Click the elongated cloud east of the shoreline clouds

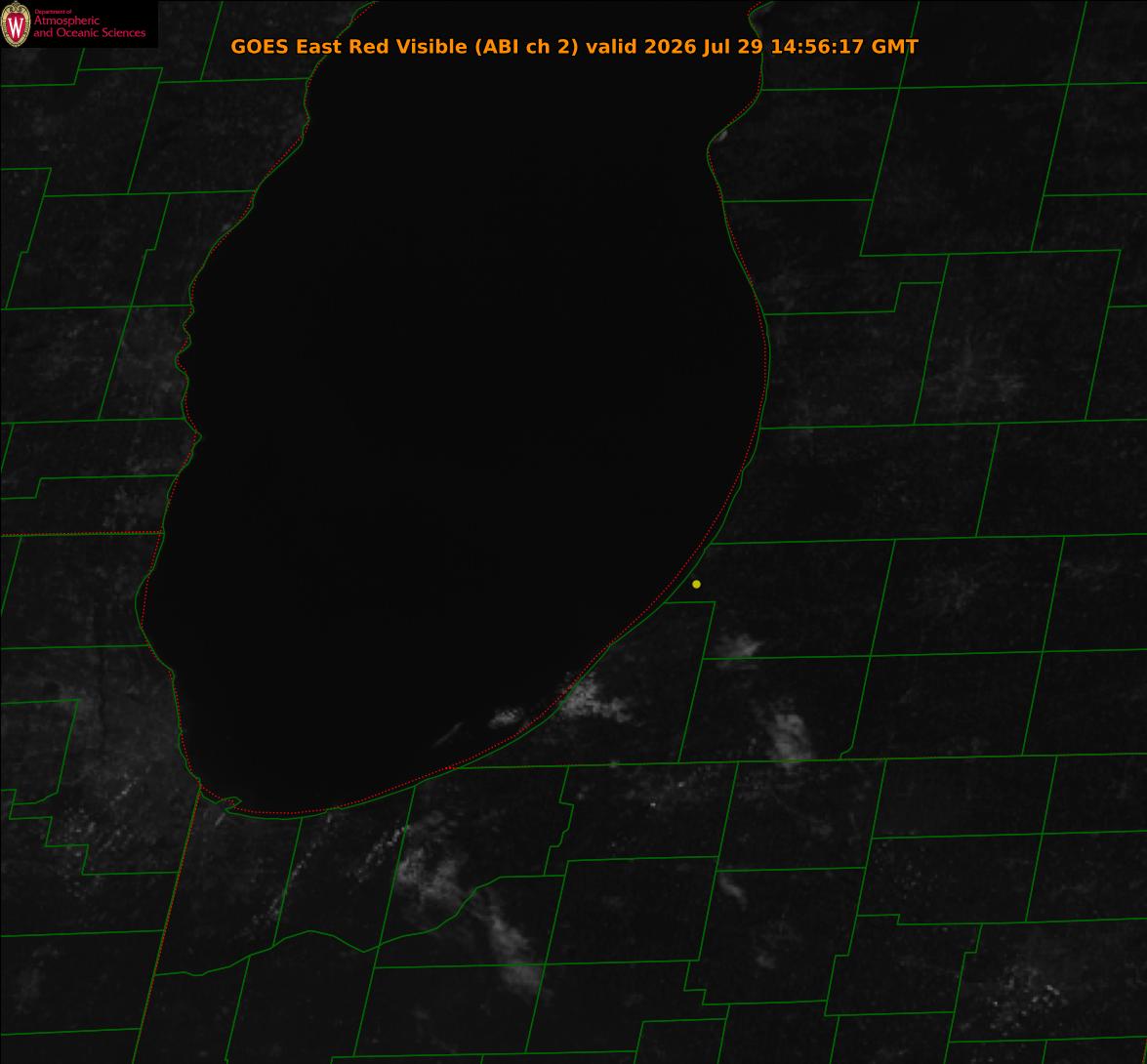pos(789,735)
